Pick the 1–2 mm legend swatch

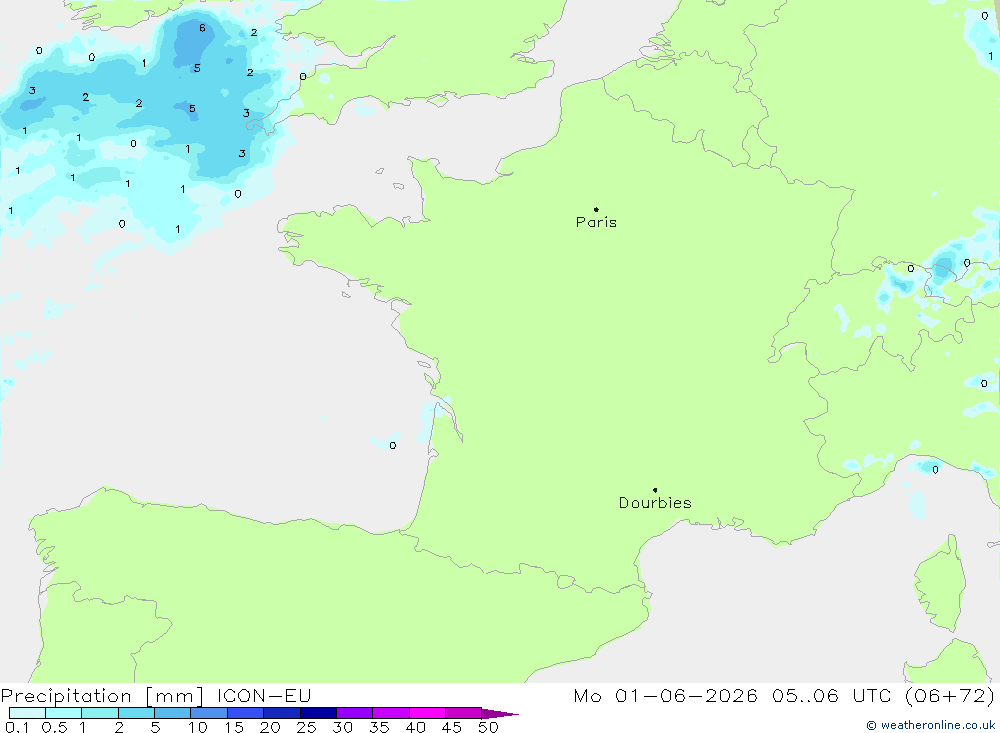coord(100,713)
